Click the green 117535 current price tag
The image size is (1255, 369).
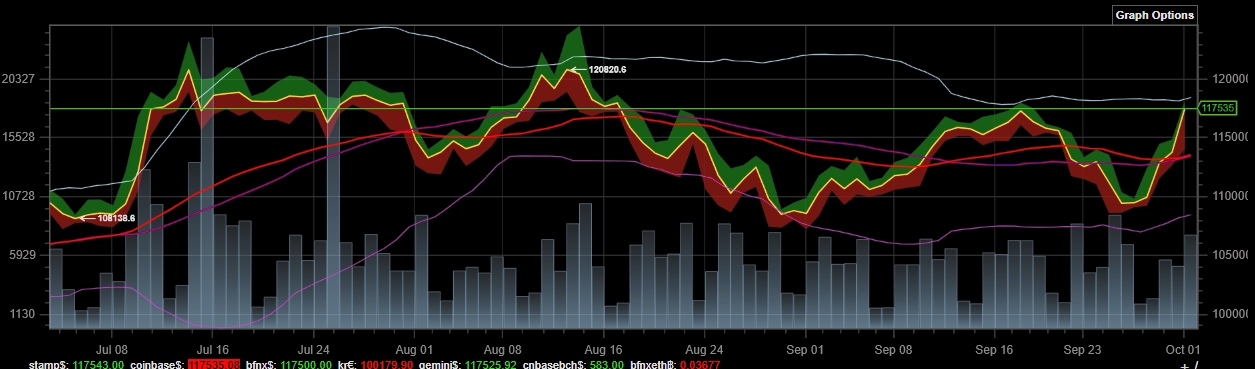1217,108
